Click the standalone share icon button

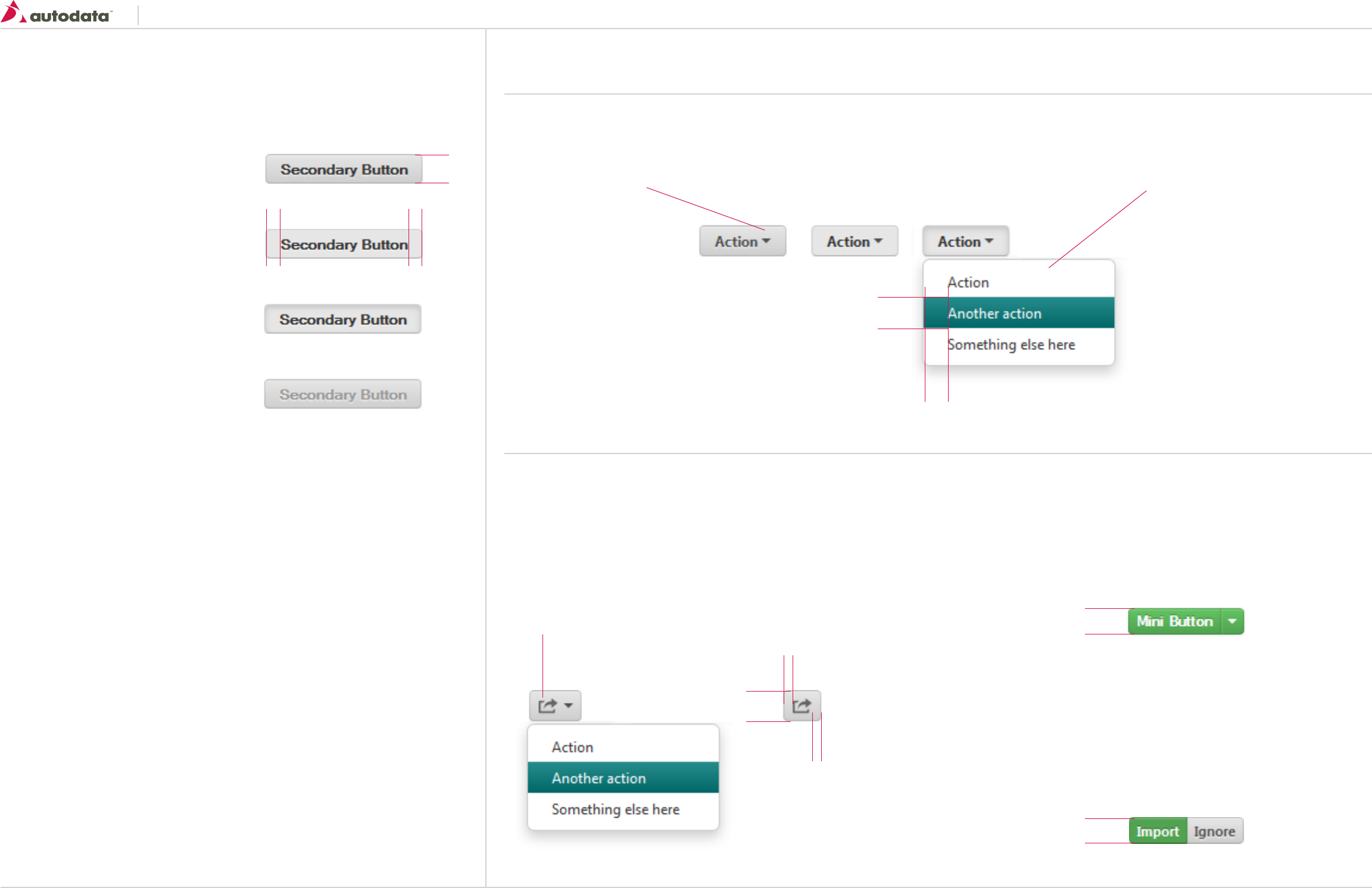(x=802, y=706)
